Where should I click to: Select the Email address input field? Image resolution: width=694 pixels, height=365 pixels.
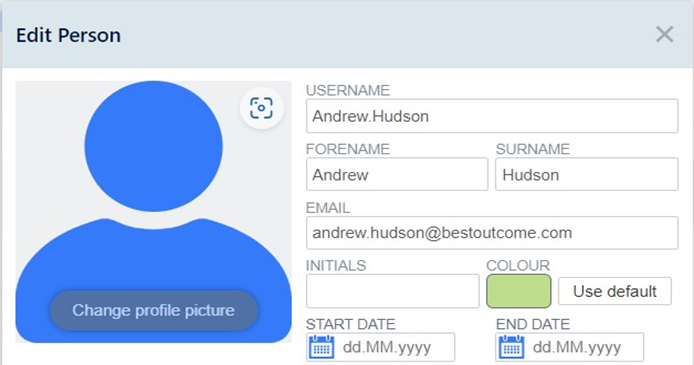[492, 233]
